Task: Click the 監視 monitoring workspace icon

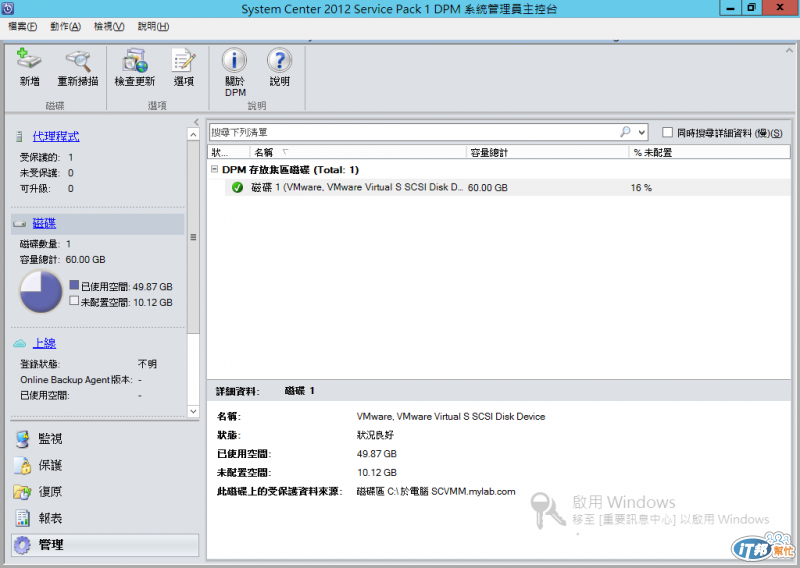Action: pyautogui.click(x=22, y=439)
